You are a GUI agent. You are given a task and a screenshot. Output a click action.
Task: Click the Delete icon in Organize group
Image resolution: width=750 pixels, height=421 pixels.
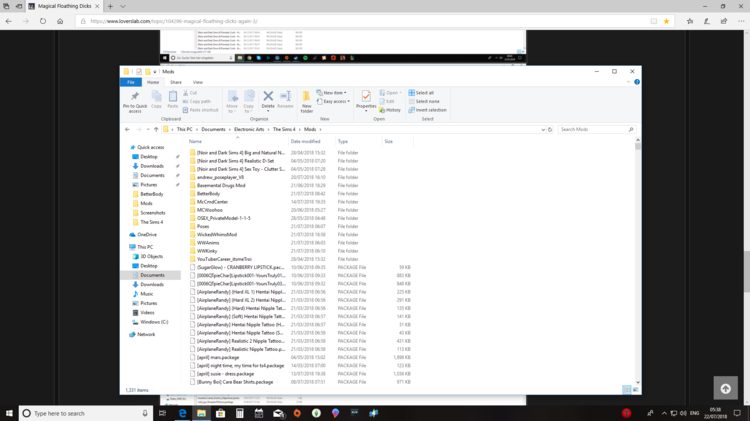click(x=268, y=100)
